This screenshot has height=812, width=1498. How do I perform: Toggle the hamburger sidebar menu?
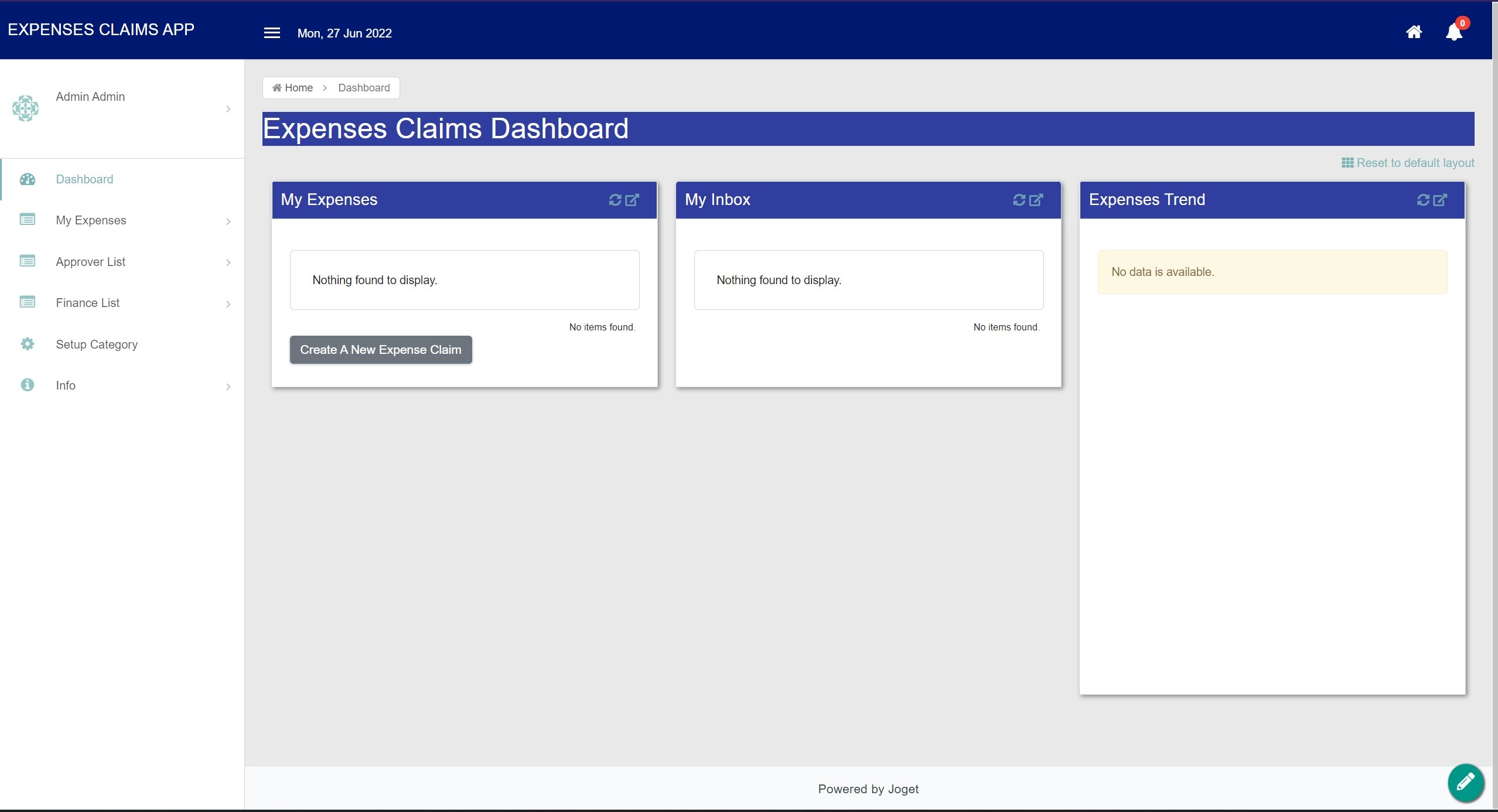tap(272, 33)
